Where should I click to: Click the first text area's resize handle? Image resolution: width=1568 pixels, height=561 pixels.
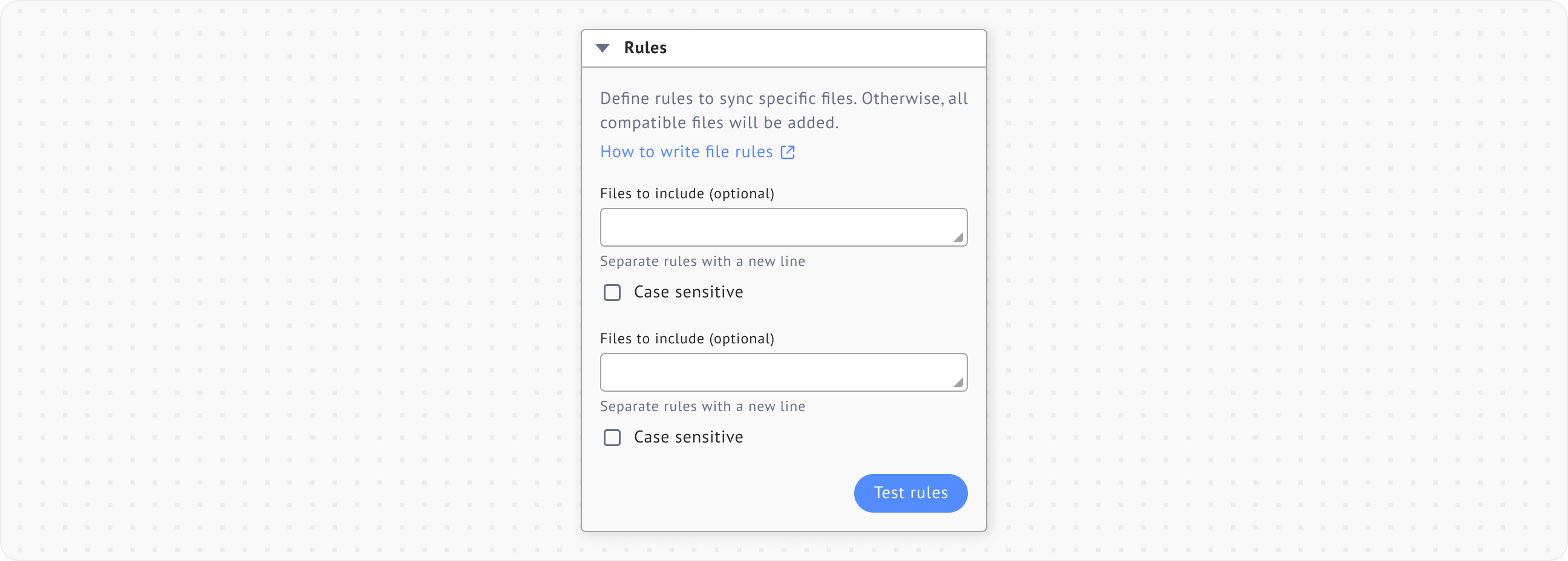tap(958, 238)
